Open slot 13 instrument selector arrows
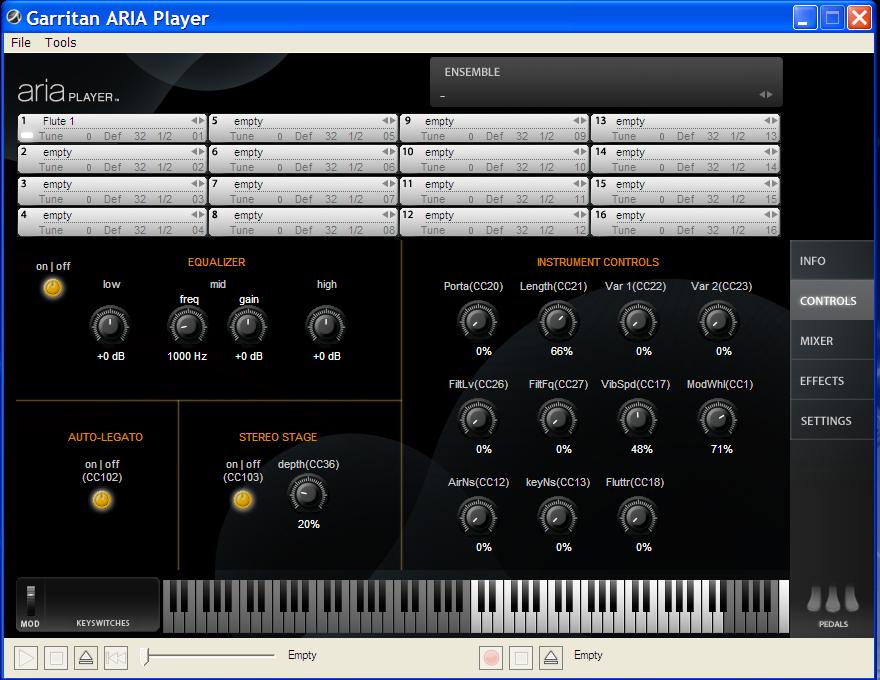This screenshot has width=880, height=680. point(771,121)
